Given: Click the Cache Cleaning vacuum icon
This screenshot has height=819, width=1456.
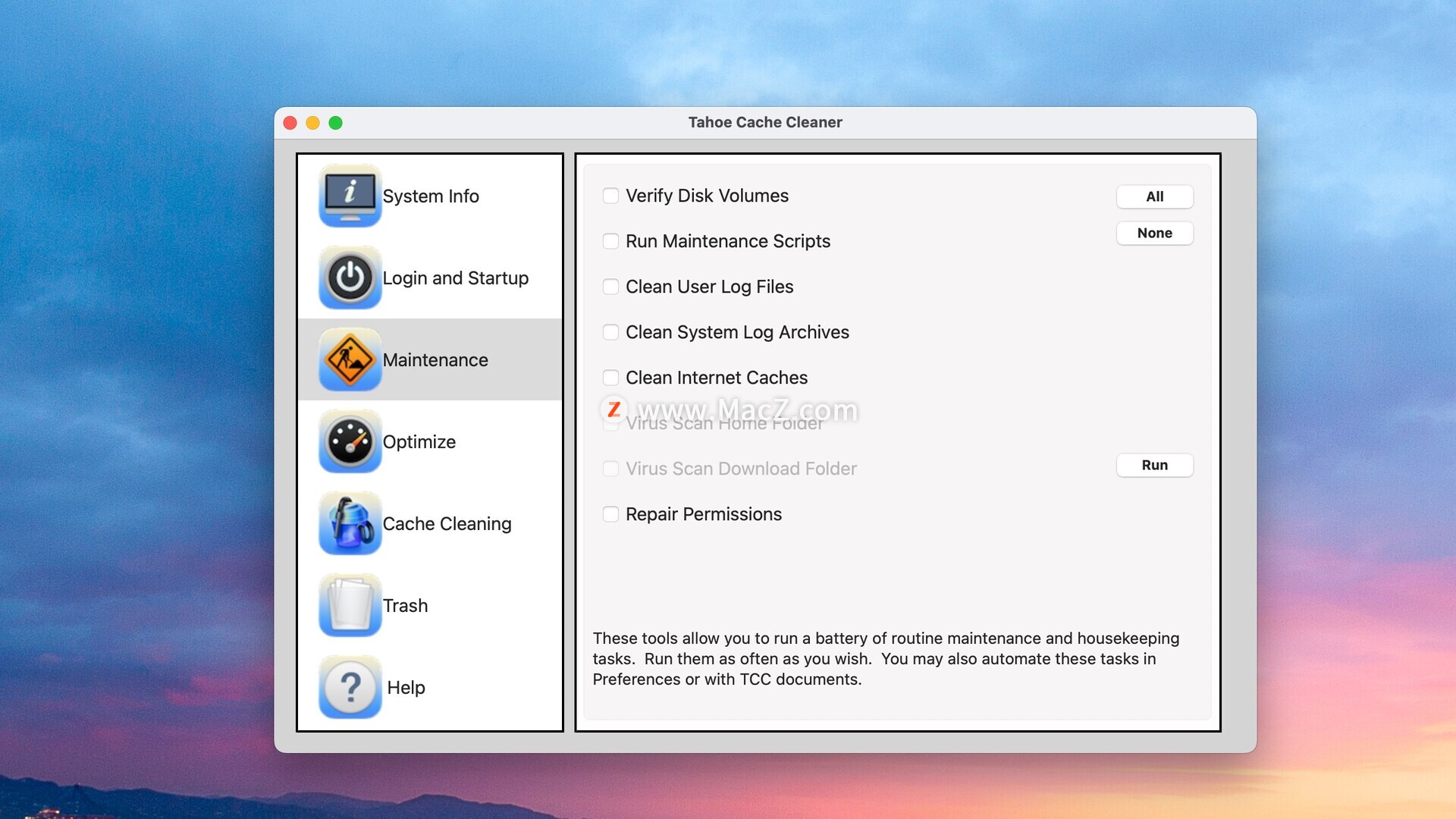Looking at the screenshot, I should [350, 523].
